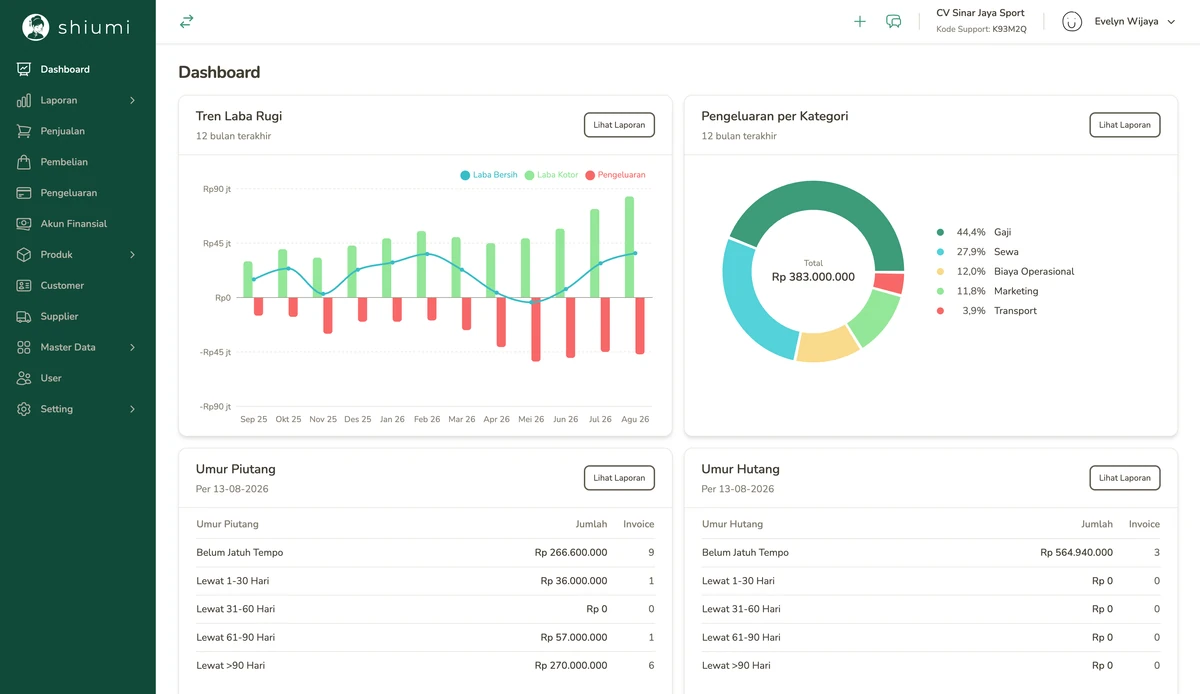This screenshot has height=694, width=1200.
Task: Toggle the Laba Kotor legend item
Action: pos(551,175)
